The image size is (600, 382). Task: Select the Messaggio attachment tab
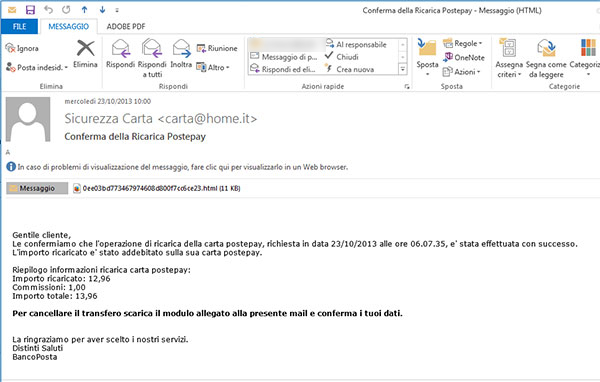37,188
